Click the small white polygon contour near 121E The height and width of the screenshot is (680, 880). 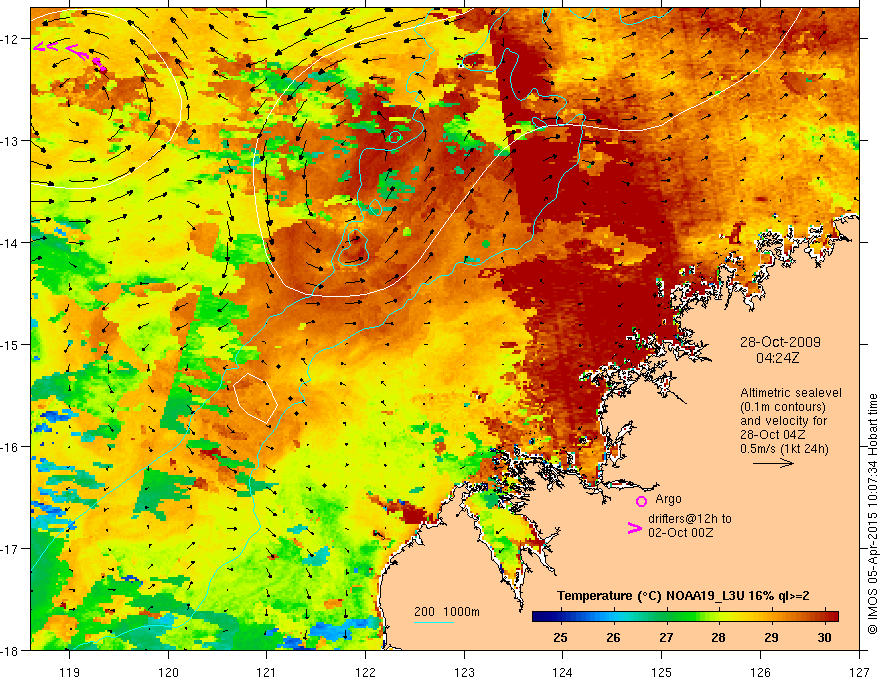coord(255,397)
